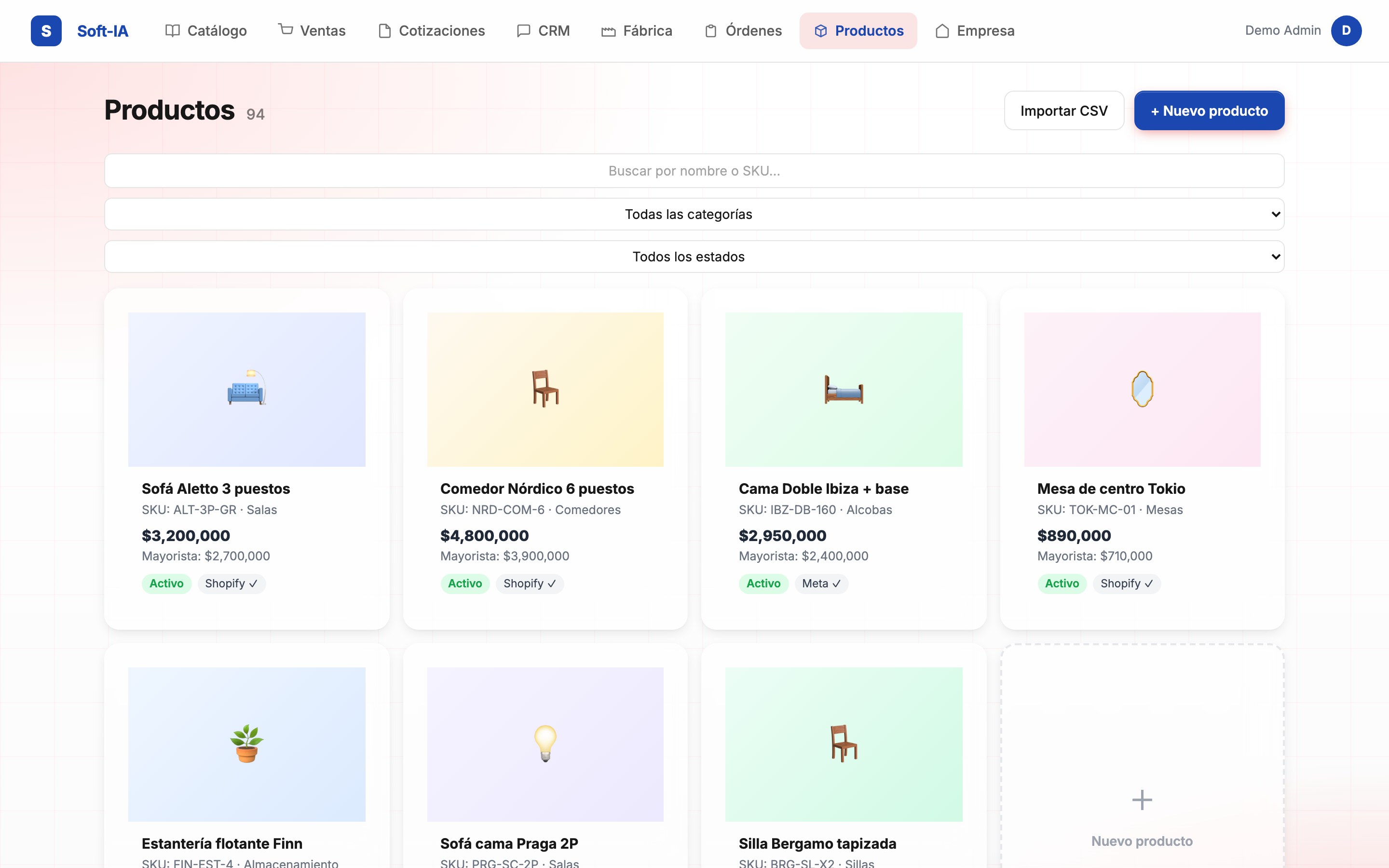Click the Importar CSV button
Viewport: 1389px width, 868px height.
(x=1063, y=111)
